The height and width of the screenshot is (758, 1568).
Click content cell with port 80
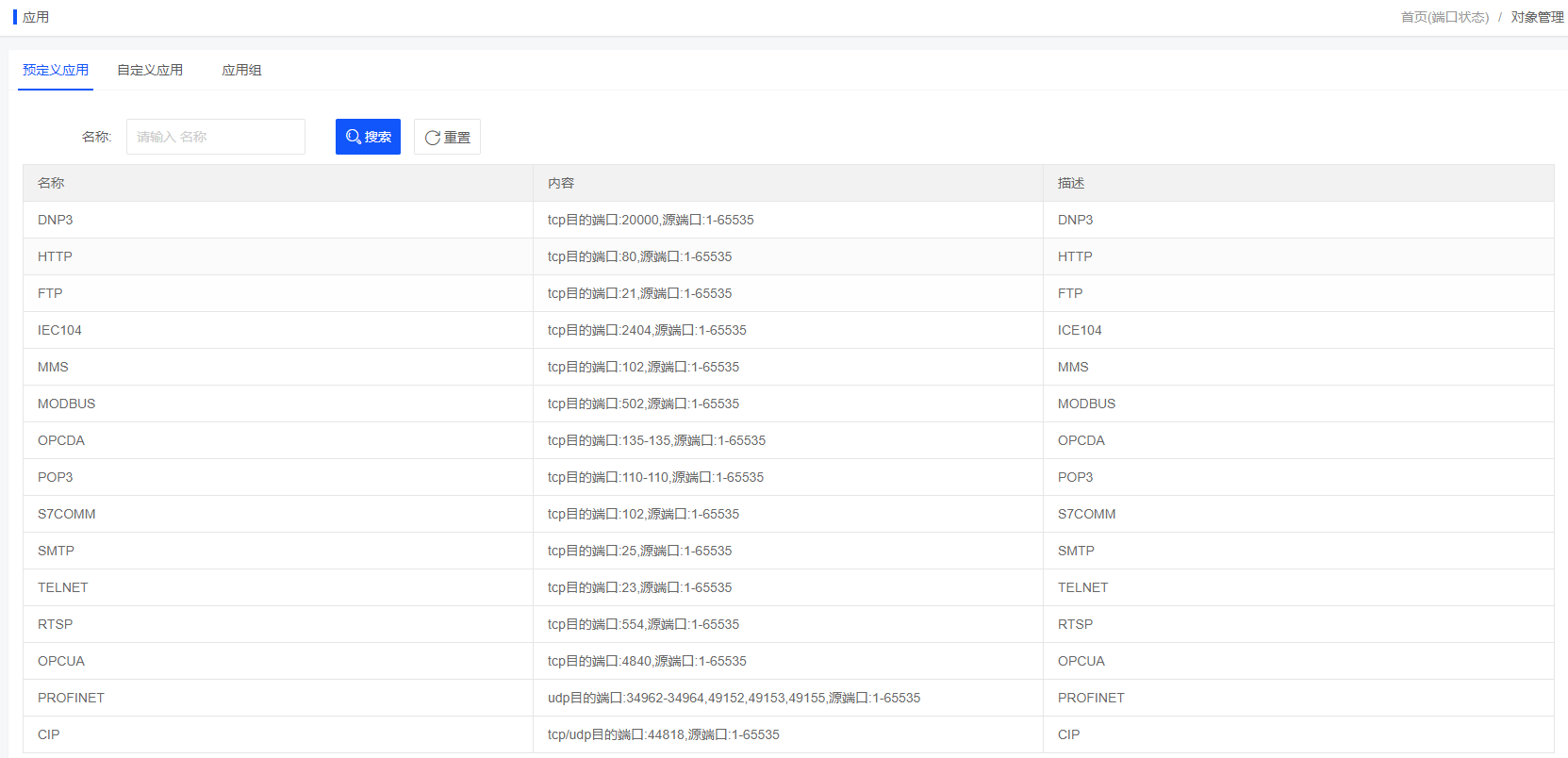(788, 256)
